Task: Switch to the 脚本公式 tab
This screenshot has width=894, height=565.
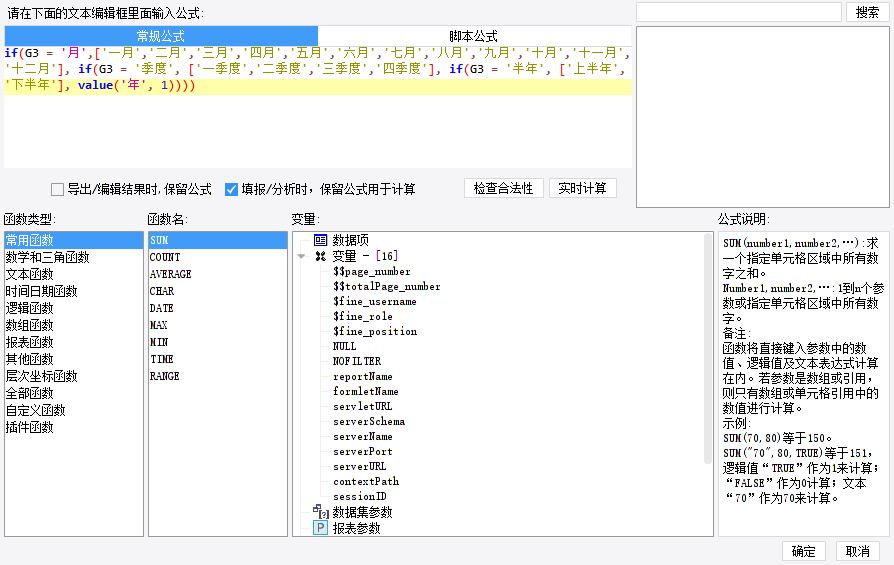Action: 474,36
